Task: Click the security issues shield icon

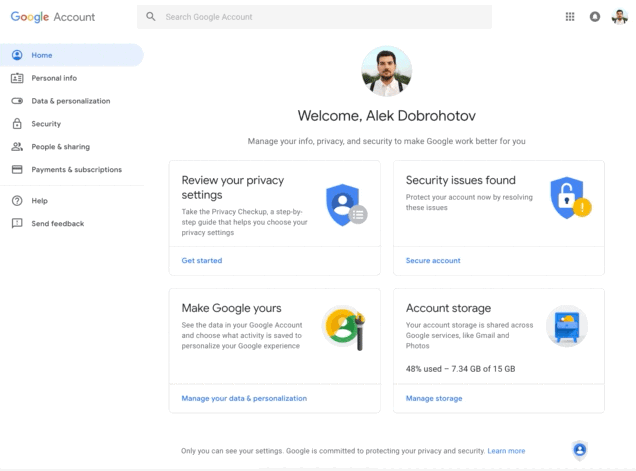Action: (570, 198)
